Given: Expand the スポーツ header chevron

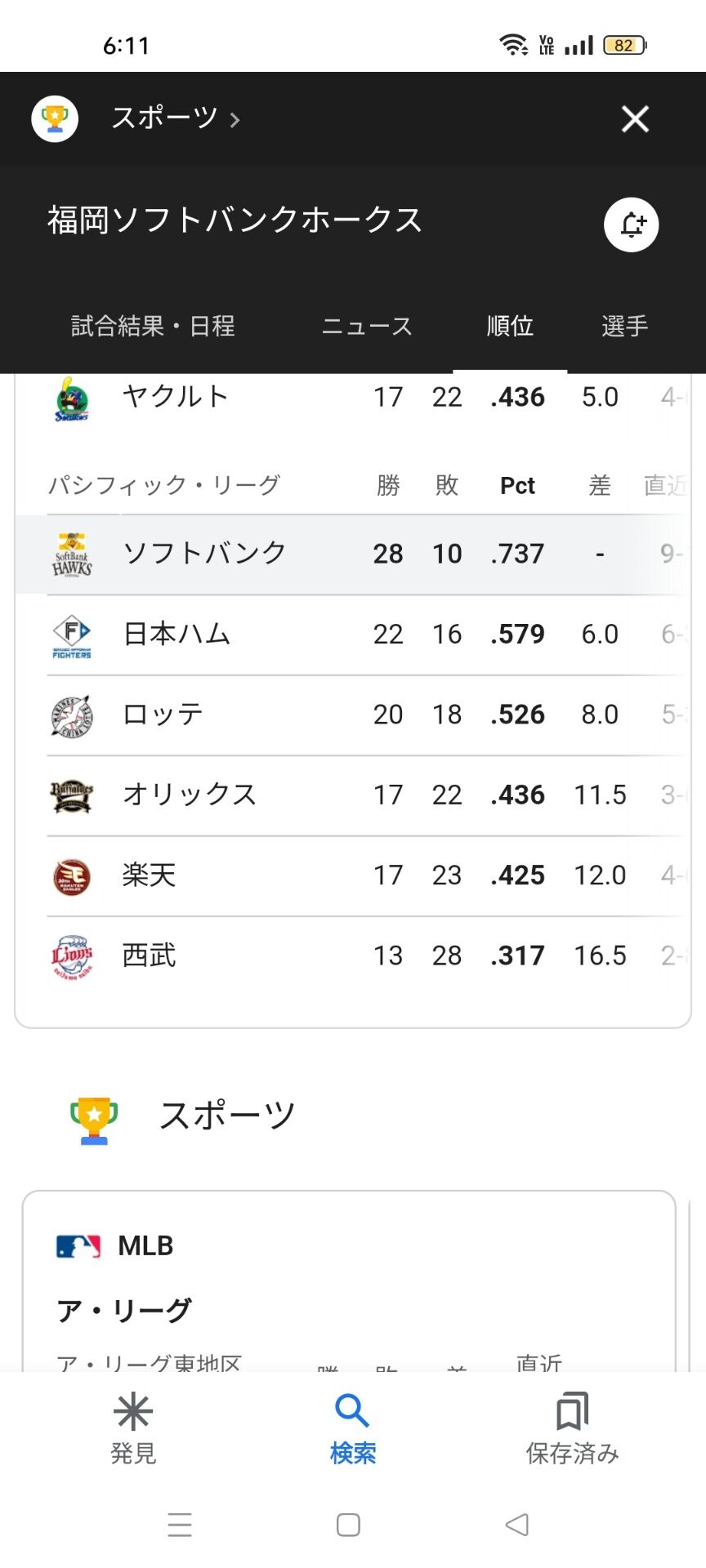Looking at the screenshot, I should pyautogui.click(x=235, y=120).
